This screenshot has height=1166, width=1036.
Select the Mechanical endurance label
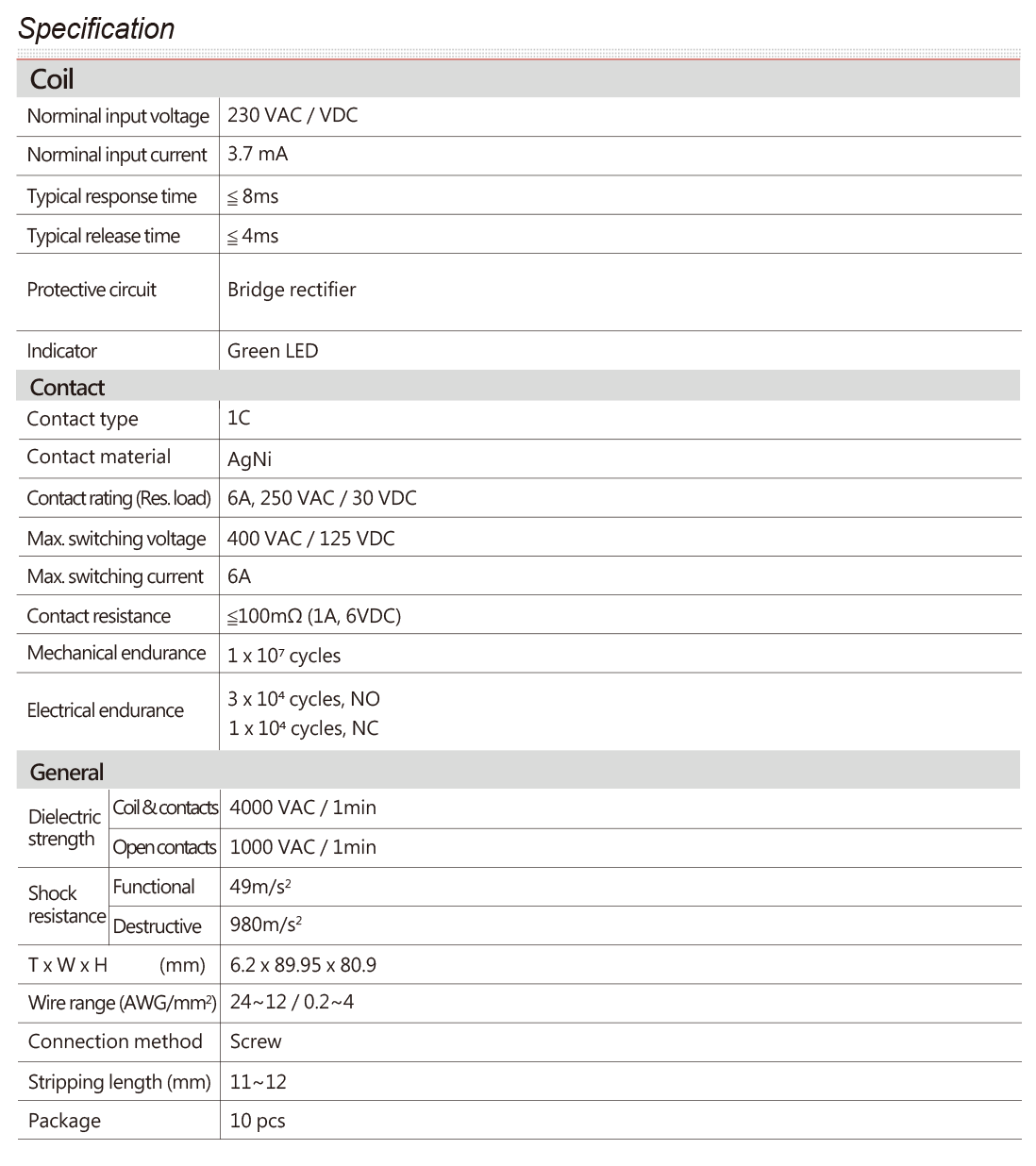tap(116, 654)
